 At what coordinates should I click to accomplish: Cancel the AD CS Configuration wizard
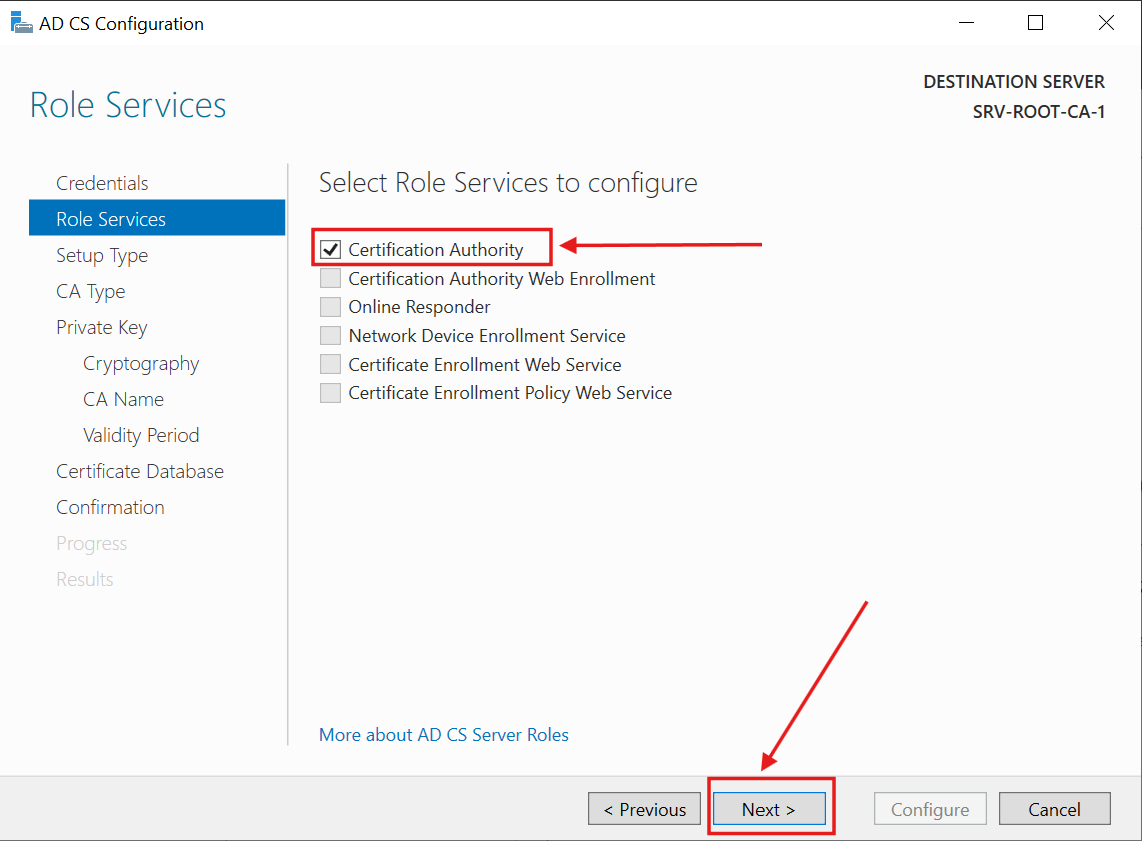click(1055, 808)
